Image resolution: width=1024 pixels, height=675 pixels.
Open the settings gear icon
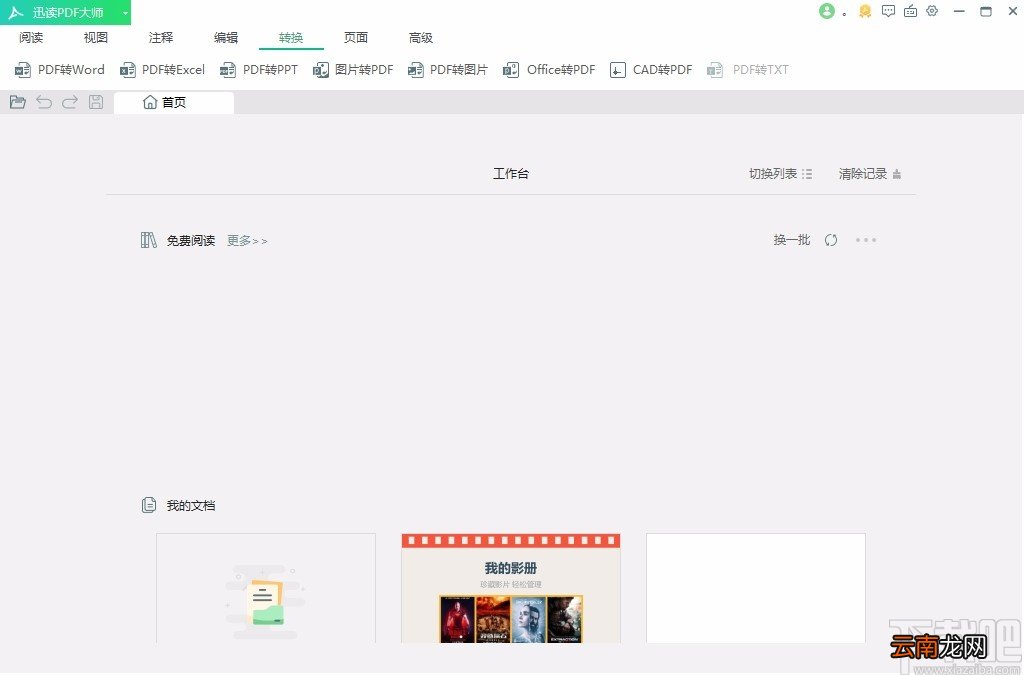point(932,11)
